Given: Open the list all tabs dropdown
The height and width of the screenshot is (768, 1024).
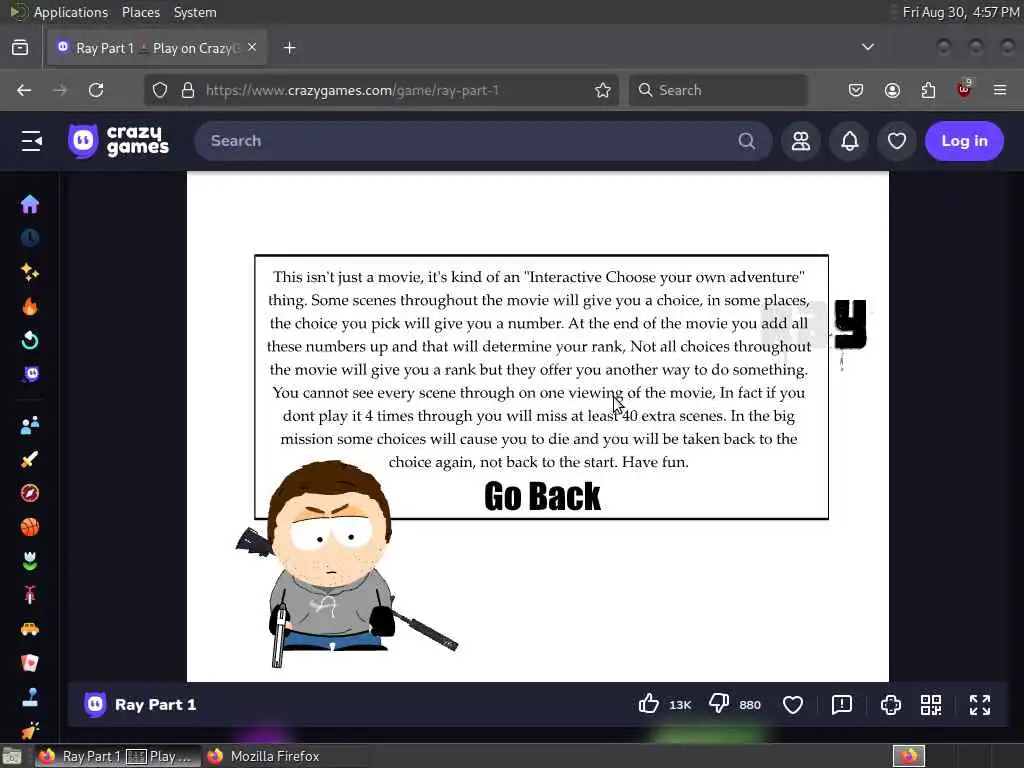Looking at the screenshot, I should click(x=867, y=47).
